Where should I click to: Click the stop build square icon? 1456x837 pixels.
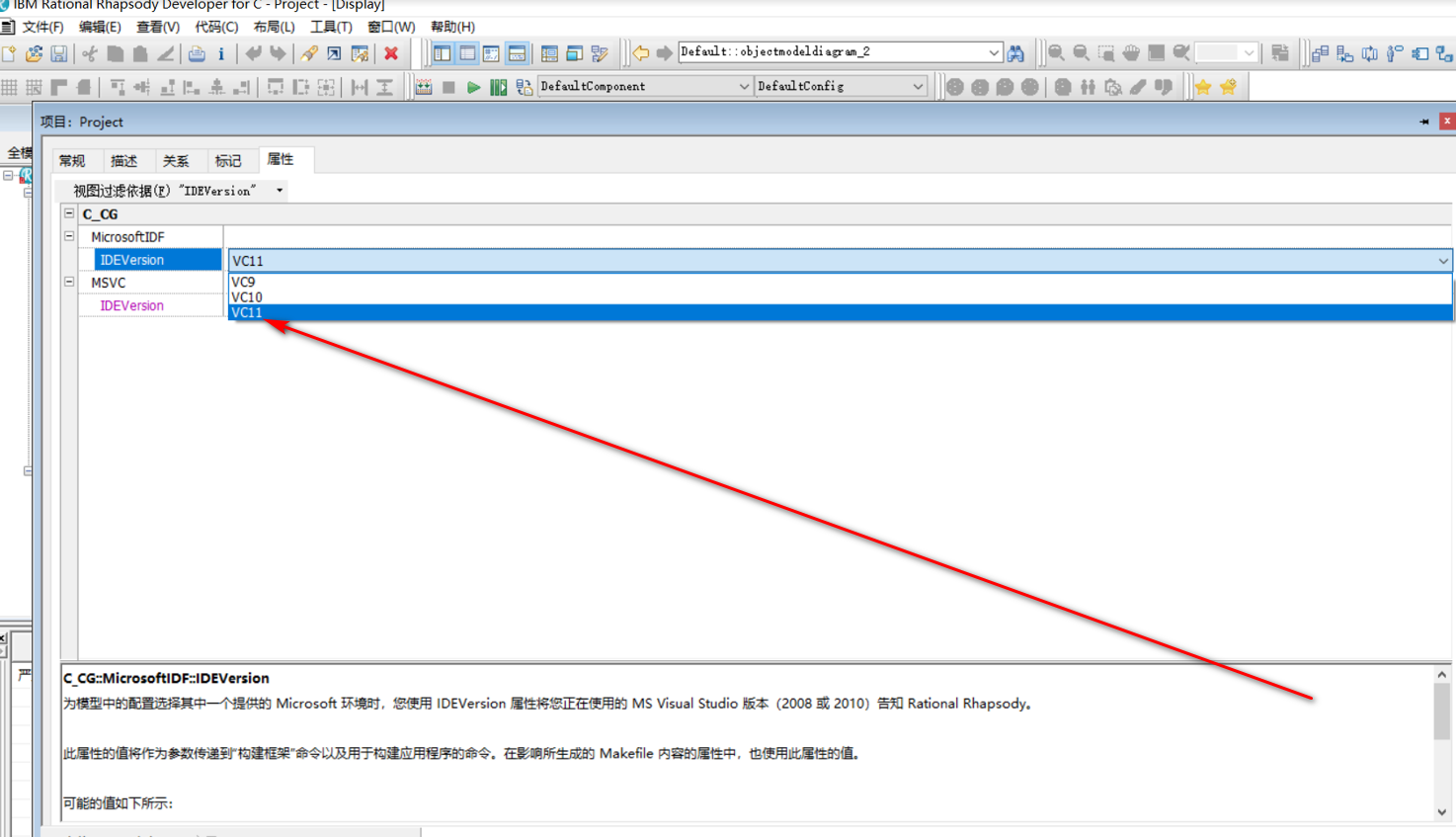point(447,86)
